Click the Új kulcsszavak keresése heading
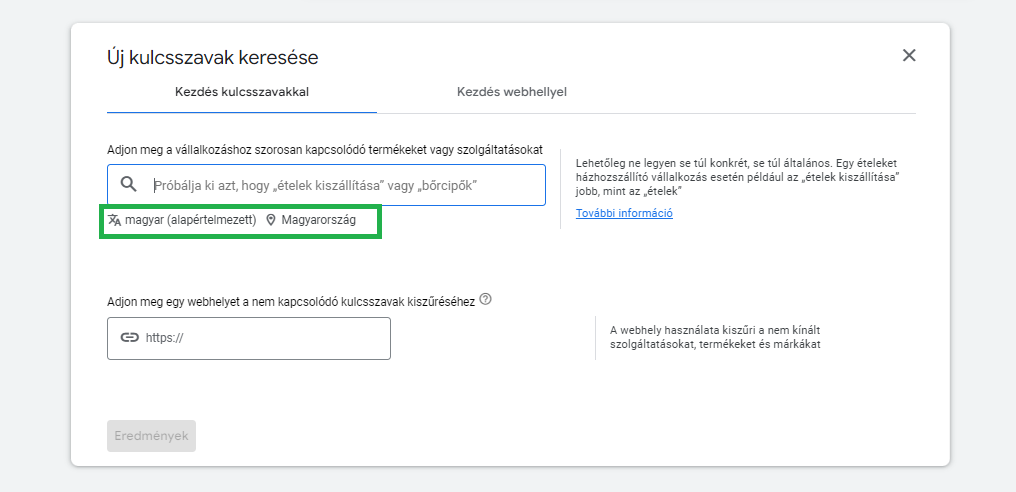 pos(212,57)
